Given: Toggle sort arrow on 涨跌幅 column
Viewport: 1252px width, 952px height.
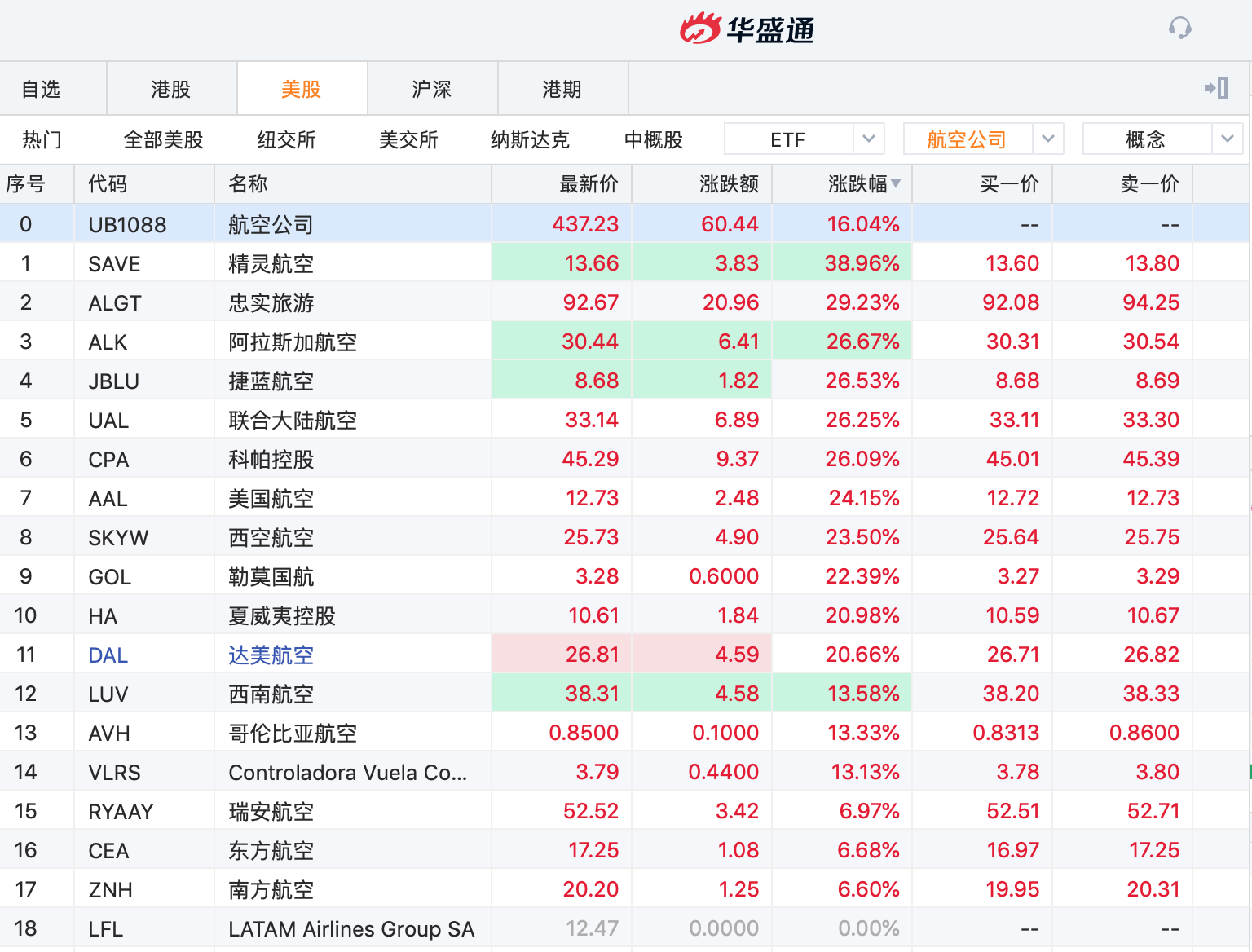Looking at the screenshot, I should coord(897,183).
